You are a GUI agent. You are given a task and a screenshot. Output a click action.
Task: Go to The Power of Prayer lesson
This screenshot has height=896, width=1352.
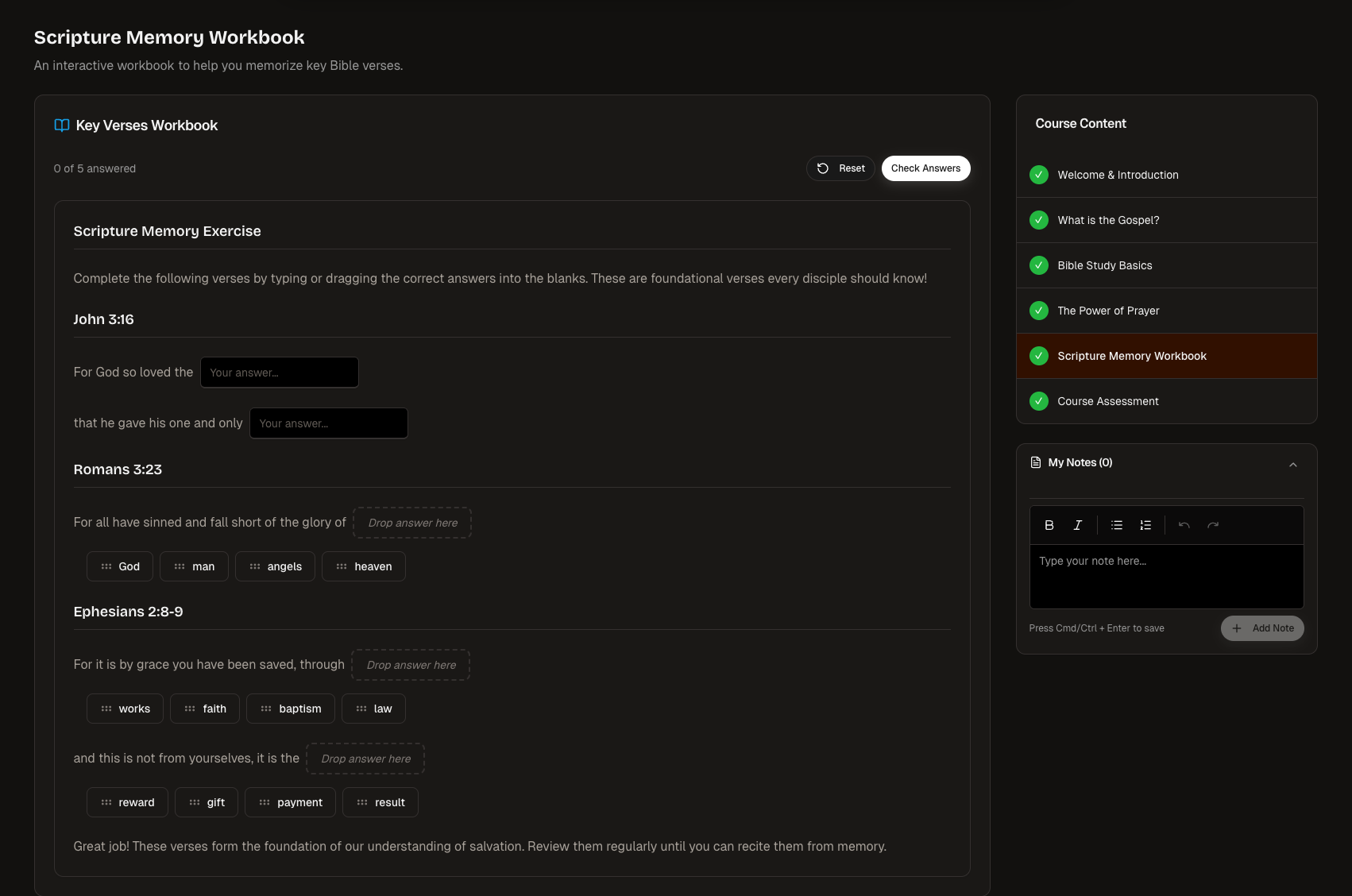point(1107,311)
